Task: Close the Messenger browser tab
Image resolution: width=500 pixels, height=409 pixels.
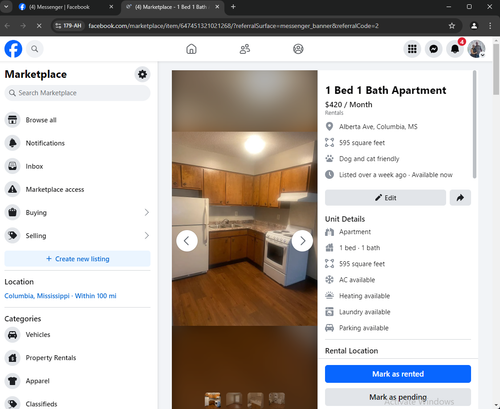Action: tap(111, 7)
